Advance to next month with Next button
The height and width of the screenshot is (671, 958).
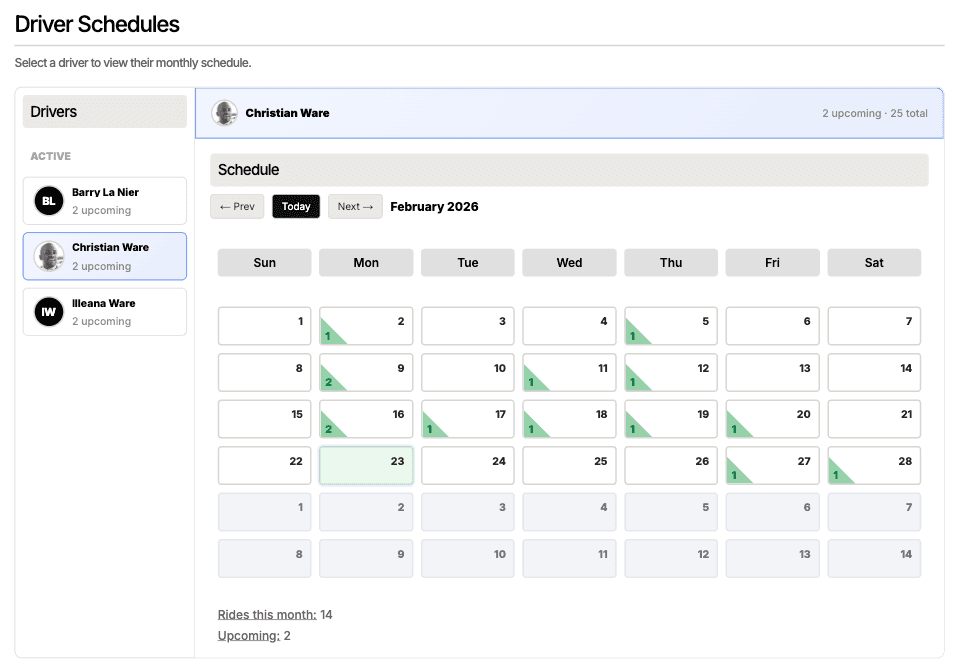[355, 207]
